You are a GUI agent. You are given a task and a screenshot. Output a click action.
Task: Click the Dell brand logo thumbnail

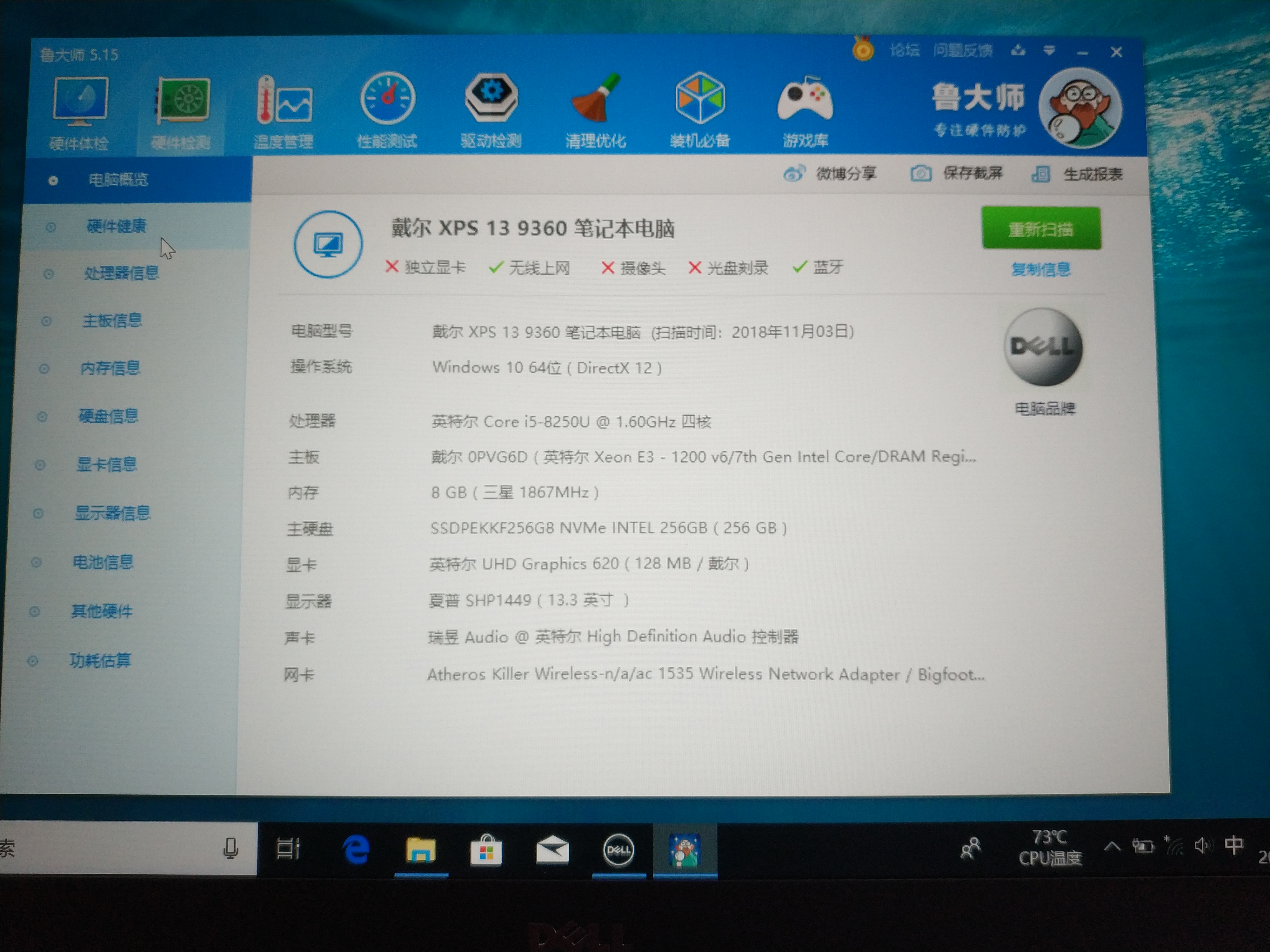1043,347
